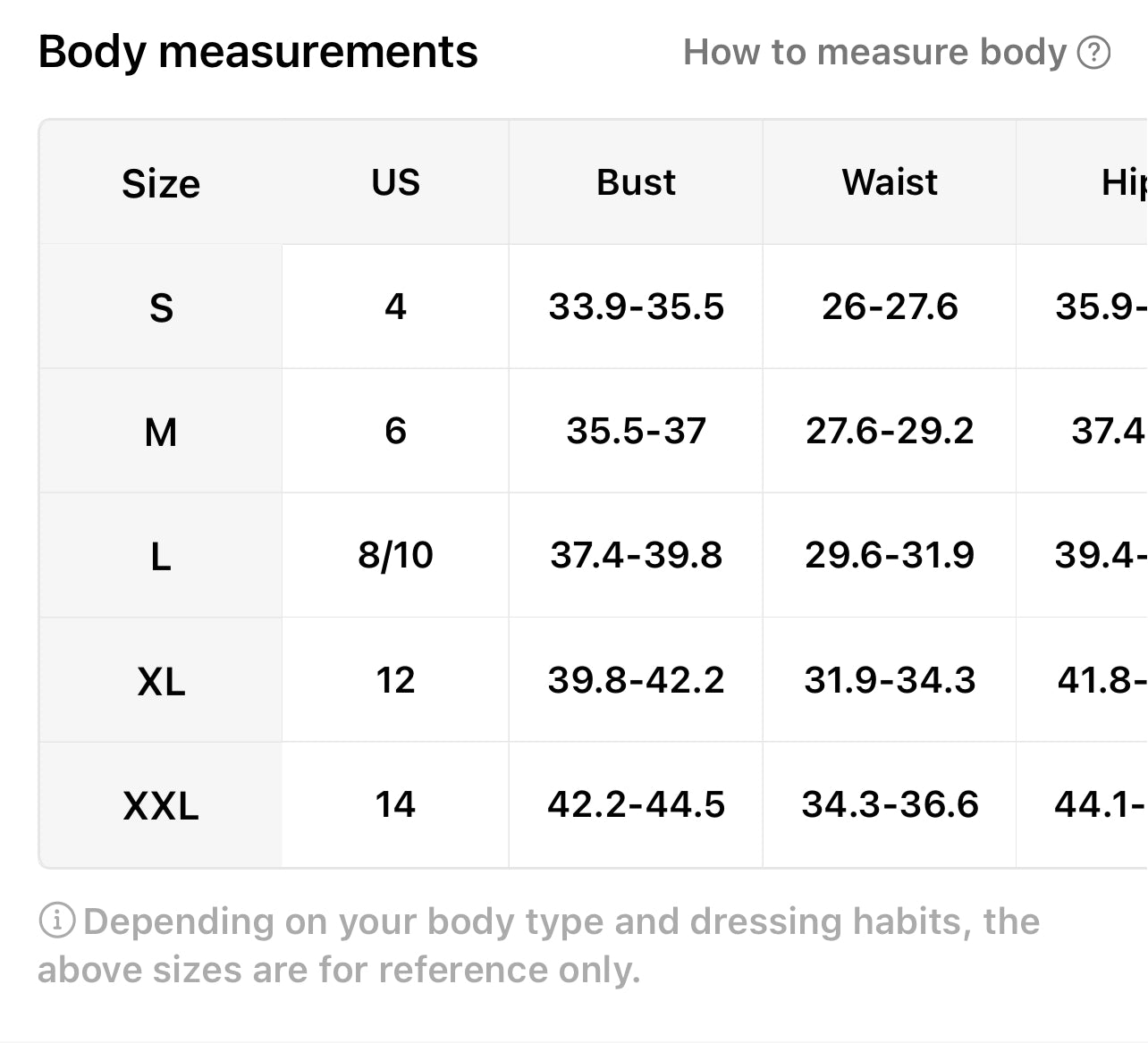Viewport: 1148px width, 1043px height.
Task: Click the 33.9-35.5 bust cell
Action: (636, 307)
